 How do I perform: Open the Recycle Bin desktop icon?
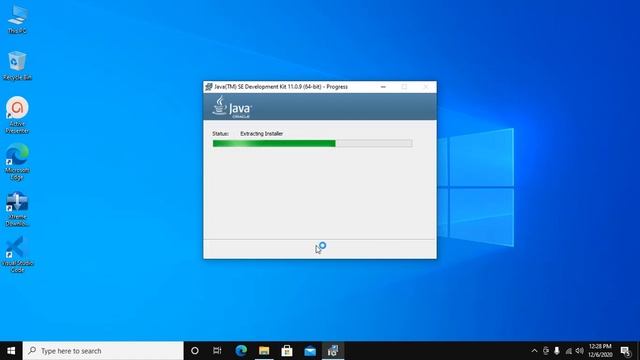click(17, 65)
